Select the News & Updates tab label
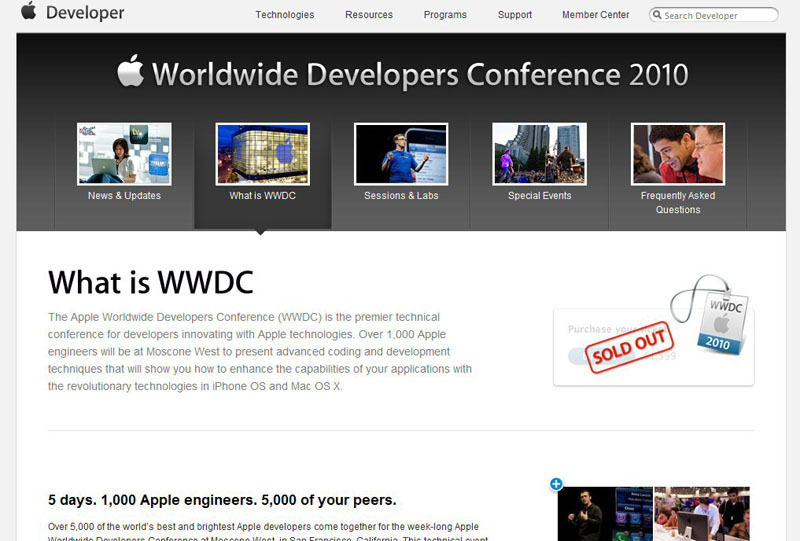 pyautogui.click(x=124, y=195)
